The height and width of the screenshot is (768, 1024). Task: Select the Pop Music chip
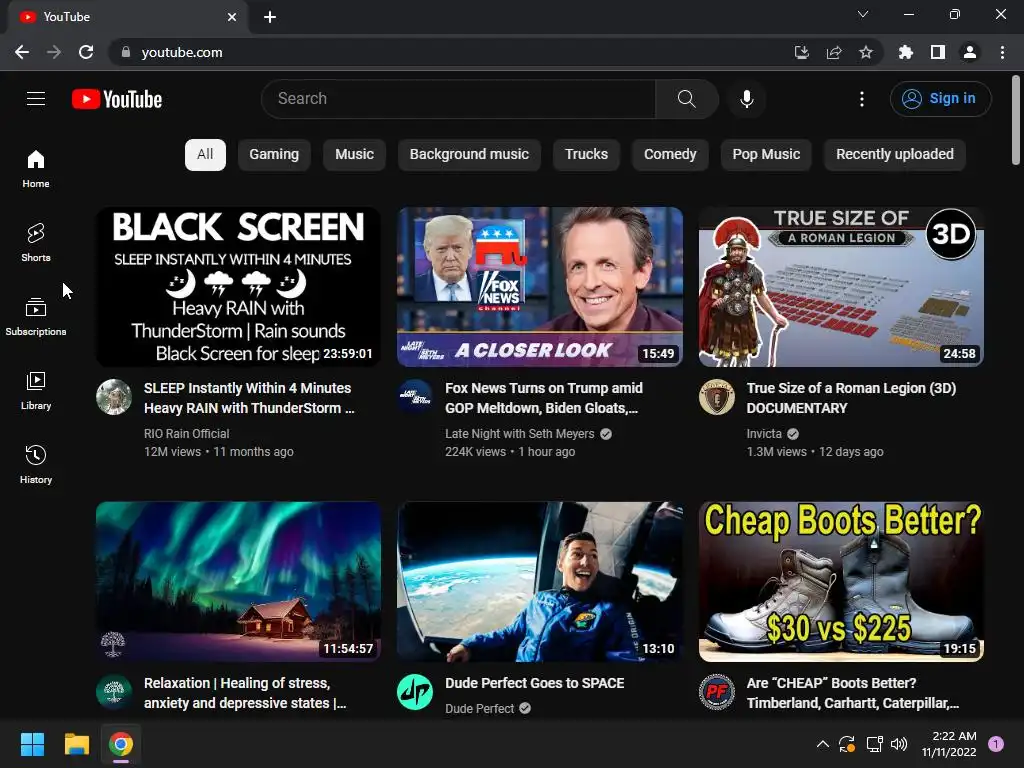766,155
